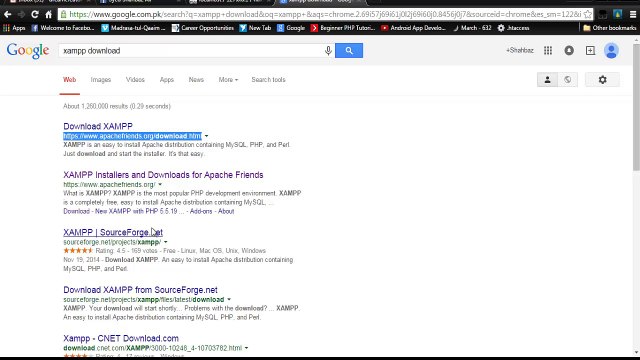Expand dropdown next to download.cnet.com URL
Image resolution: width=640 pixels, height=360 pixels.
pos(246,348)
